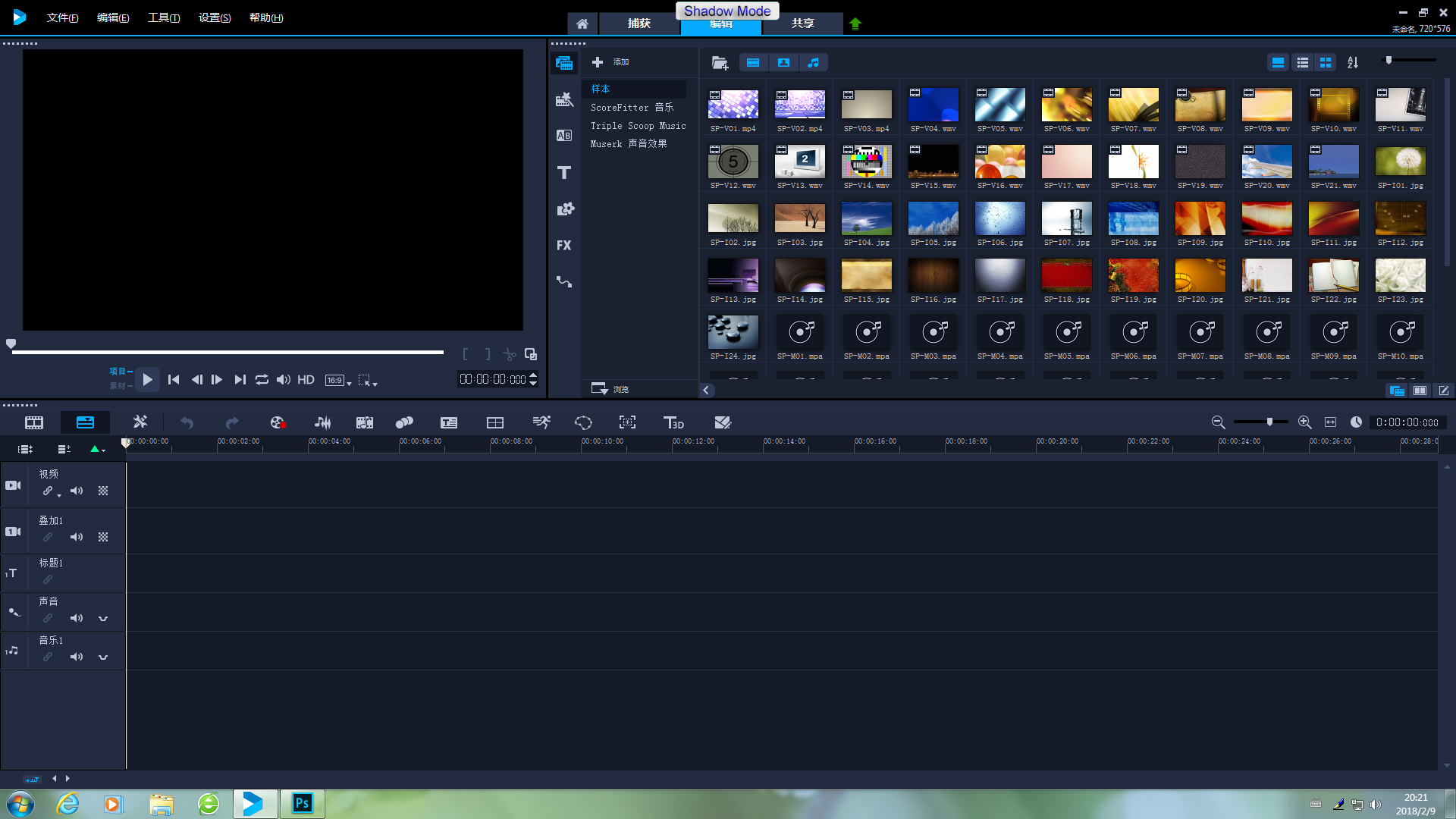This screenshot has height=819, width=1456.
Task: Open the 设置 menu
Action: click(215, 17)
